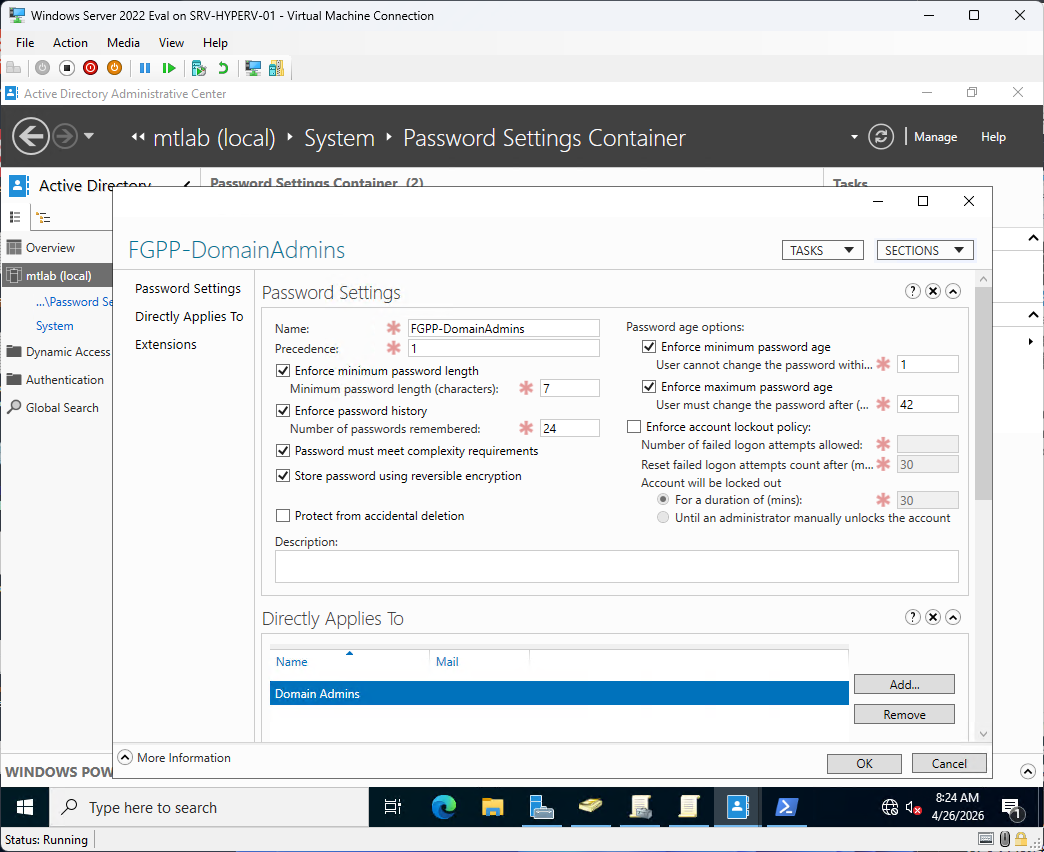Open help for Directly Applies To section

pyautogui.click(x=913, y=618)
